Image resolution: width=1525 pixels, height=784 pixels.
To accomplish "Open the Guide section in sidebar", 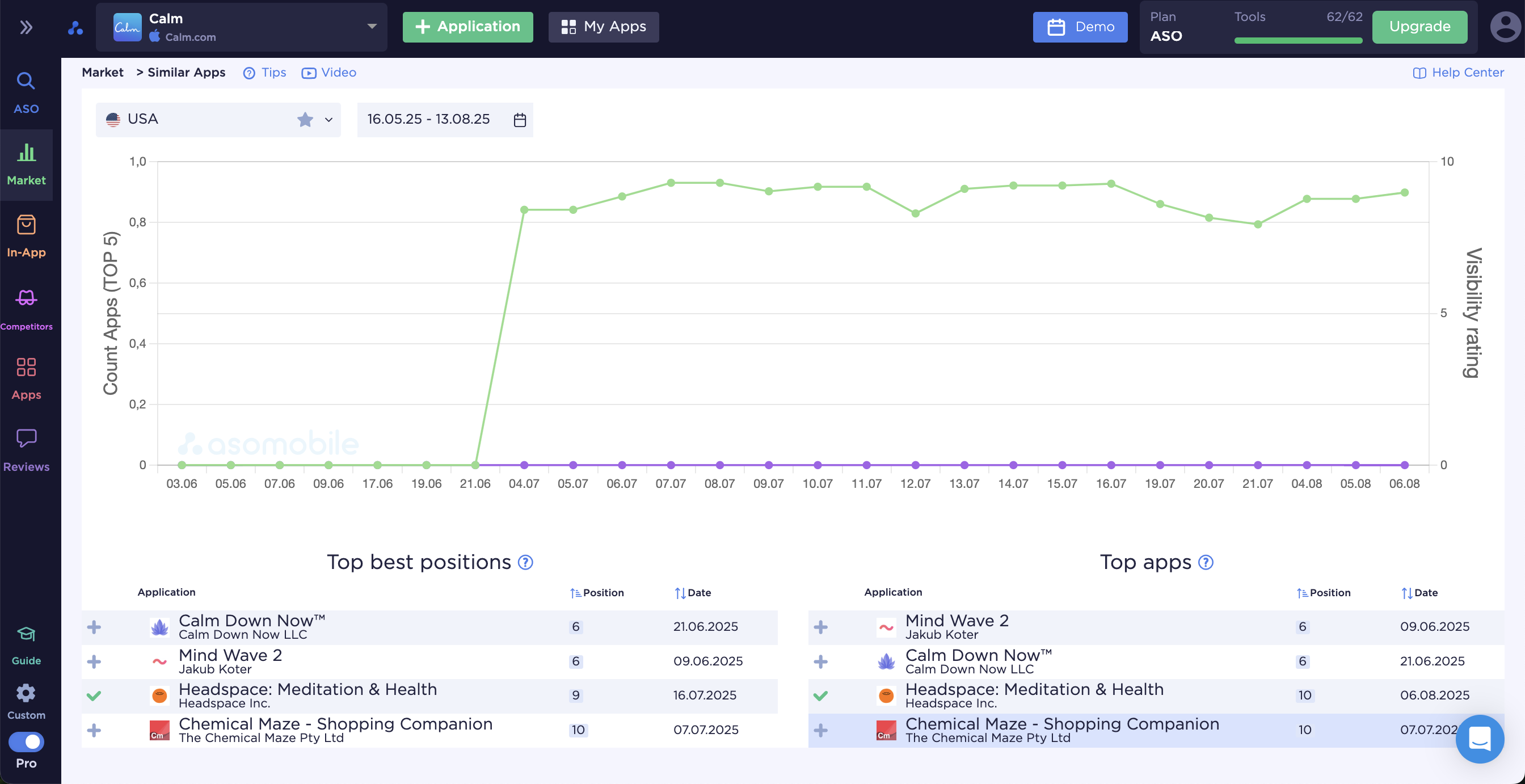I will pyautogui.click(x=26, y=646).
